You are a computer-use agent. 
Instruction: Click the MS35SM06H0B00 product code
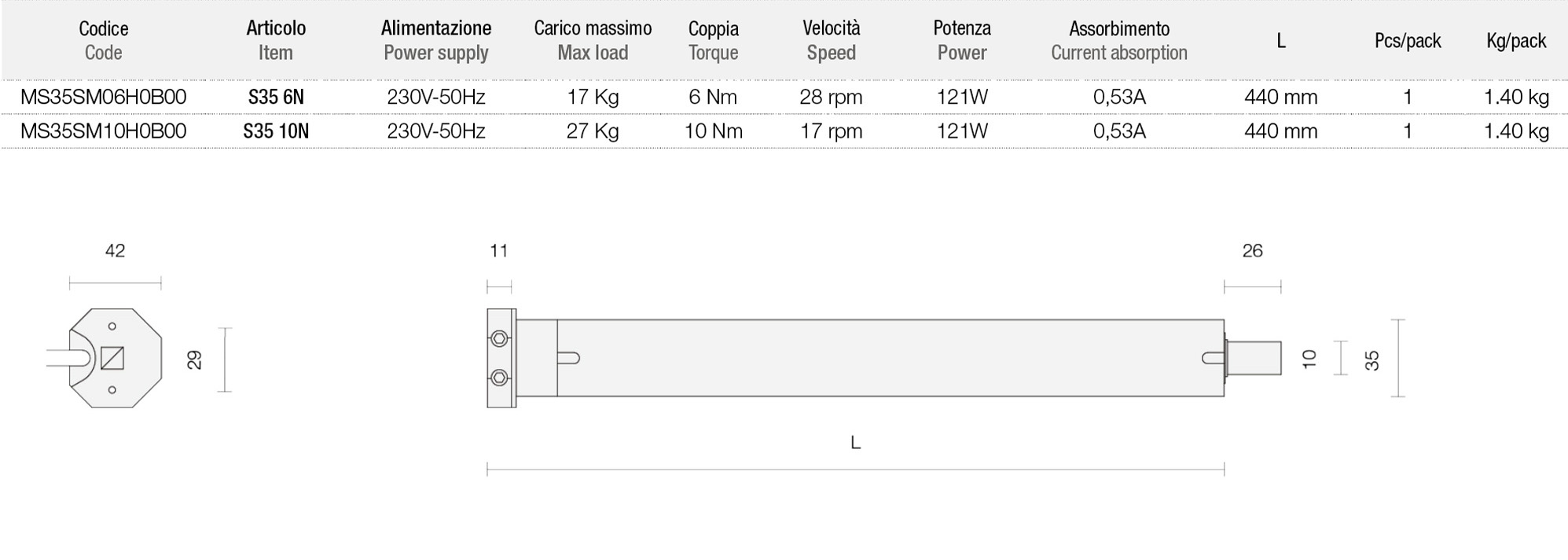point(103,97)
